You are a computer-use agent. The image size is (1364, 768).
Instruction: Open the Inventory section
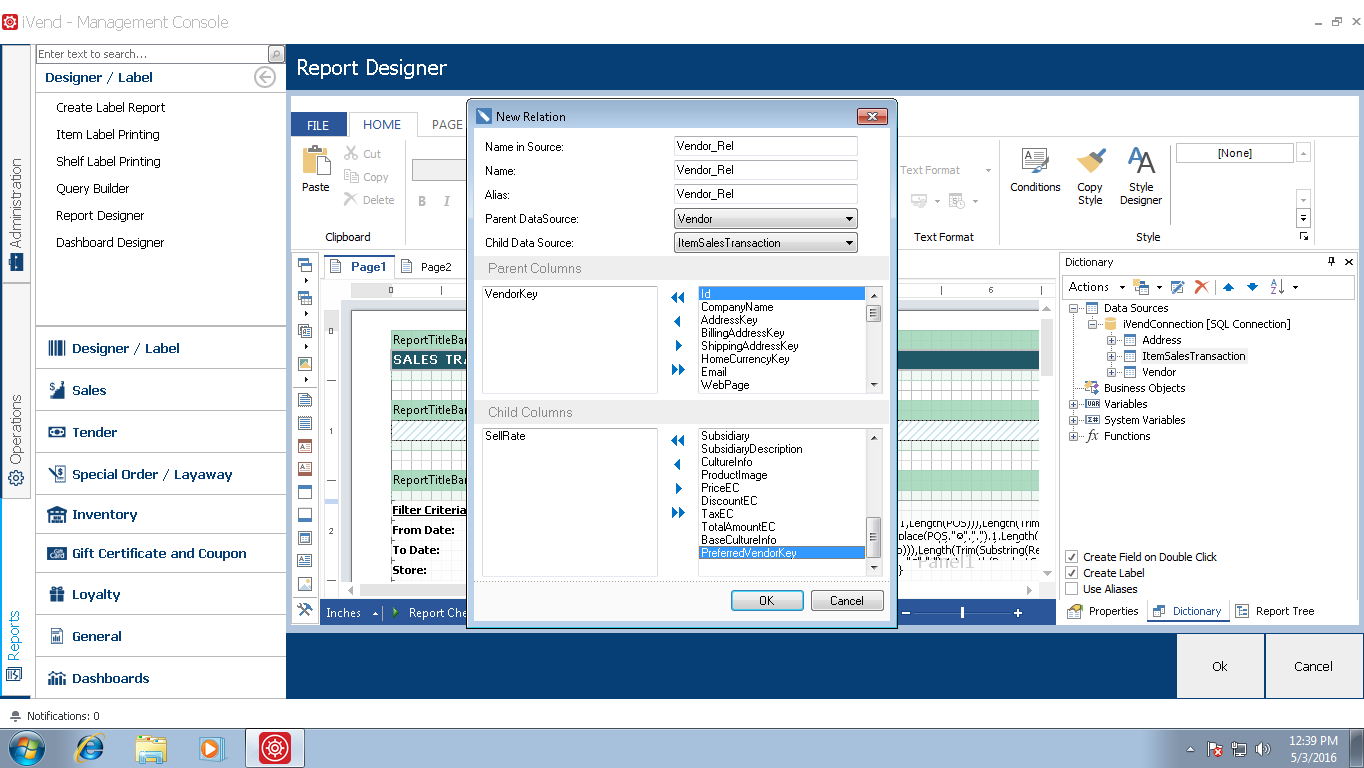tap(161, 514)
